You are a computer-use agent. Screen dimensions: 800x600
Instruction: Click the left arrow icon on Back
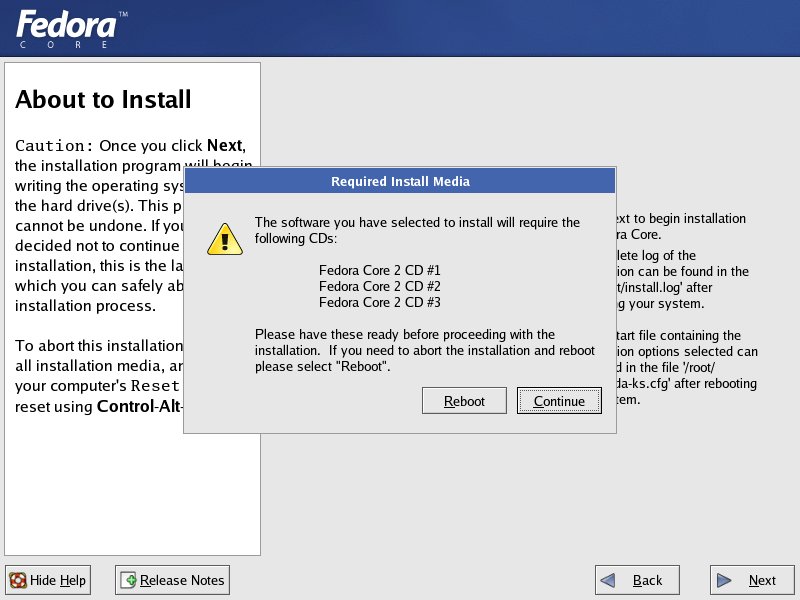click(612, 580)
